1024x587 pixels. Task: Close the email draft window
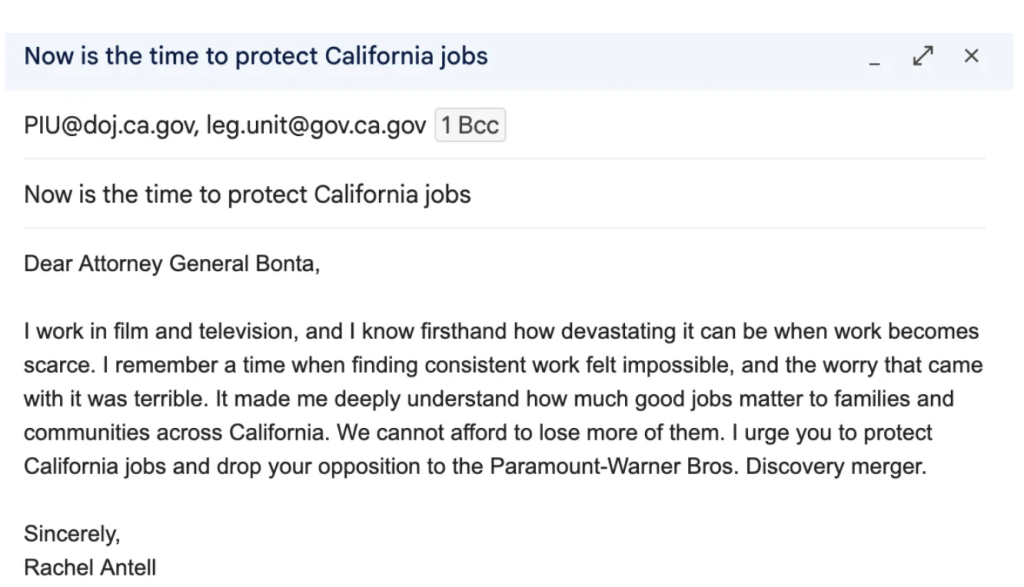point(971,56)
